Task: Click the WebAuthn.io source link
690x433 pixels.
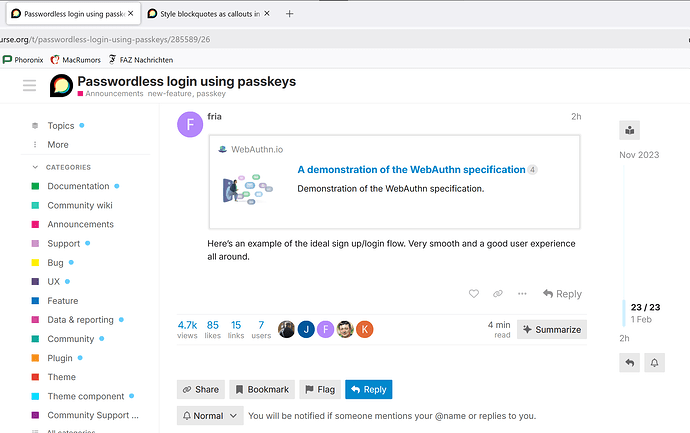Action: tap(257, 150)
